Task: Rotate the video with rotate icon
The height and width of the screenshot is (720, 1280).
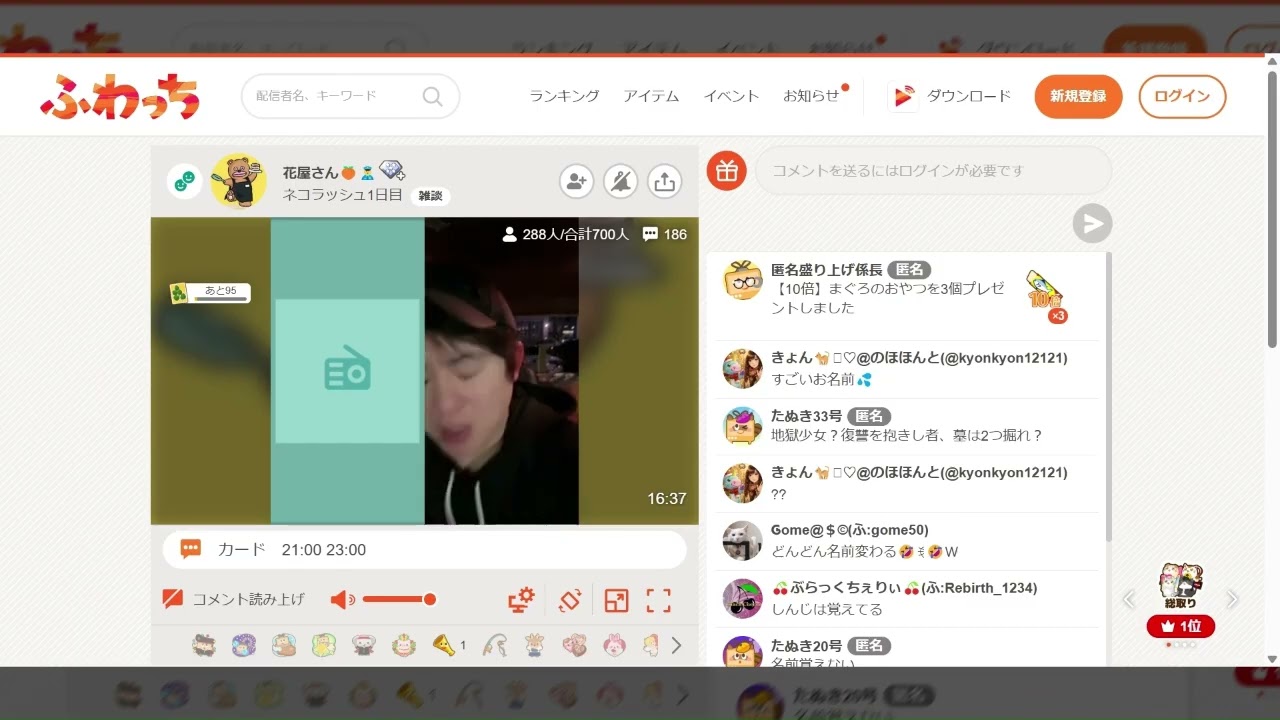Action: point(569,600)
